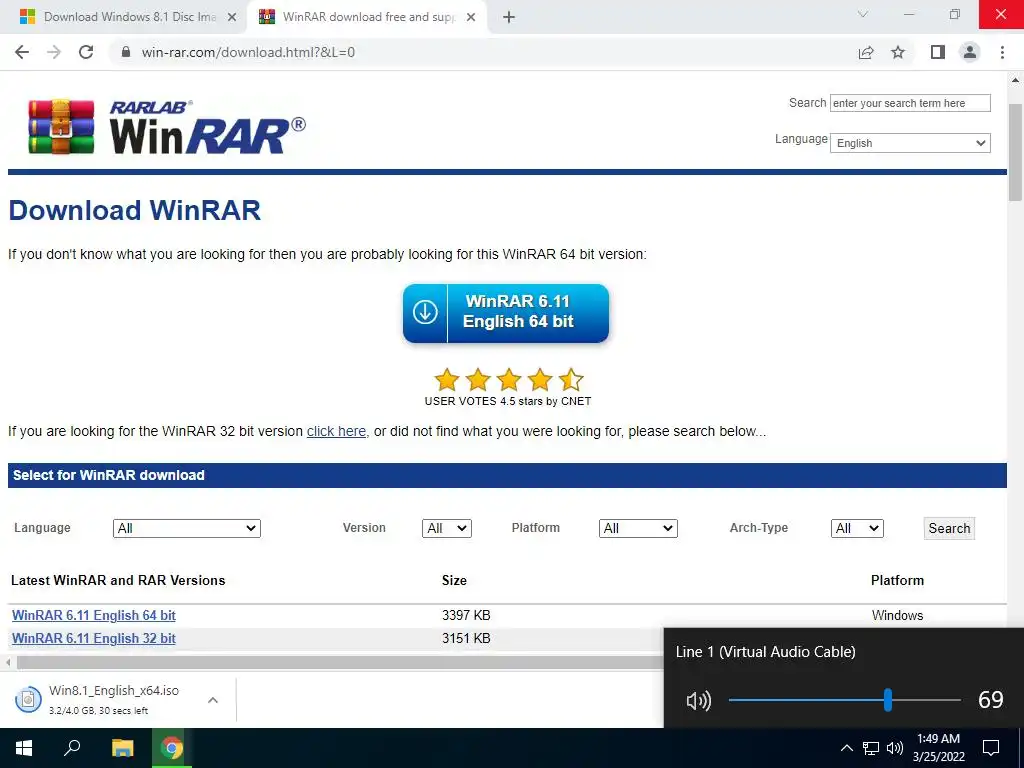1024x768 pixels.
Task: Open a new browser tab
Action: click(x=509, y=17)
